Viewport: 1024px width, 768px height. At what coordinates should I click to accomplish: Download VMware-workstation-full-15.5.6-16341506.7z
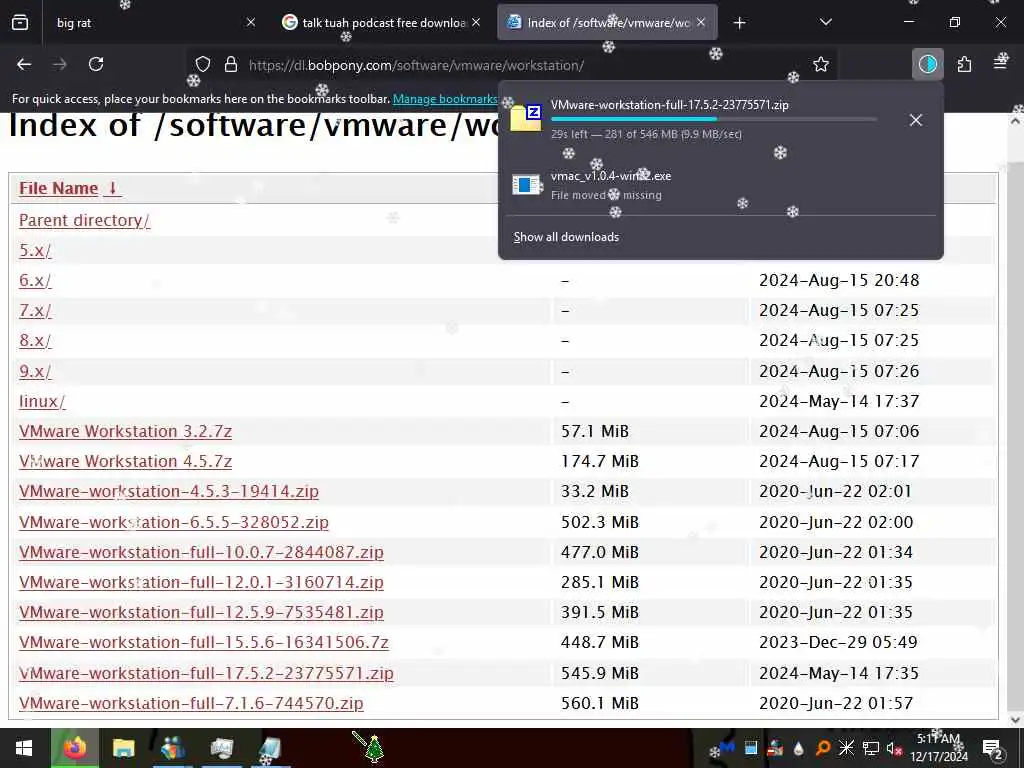[204, 643]
